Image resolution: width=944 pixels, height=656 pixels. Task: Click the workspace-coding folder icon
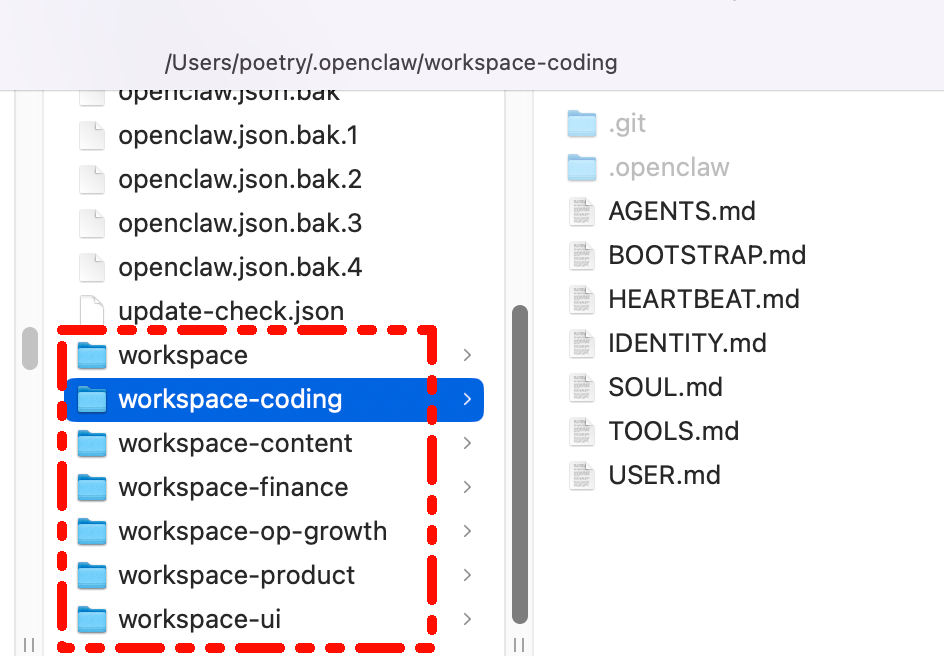[x=92, y=400]
